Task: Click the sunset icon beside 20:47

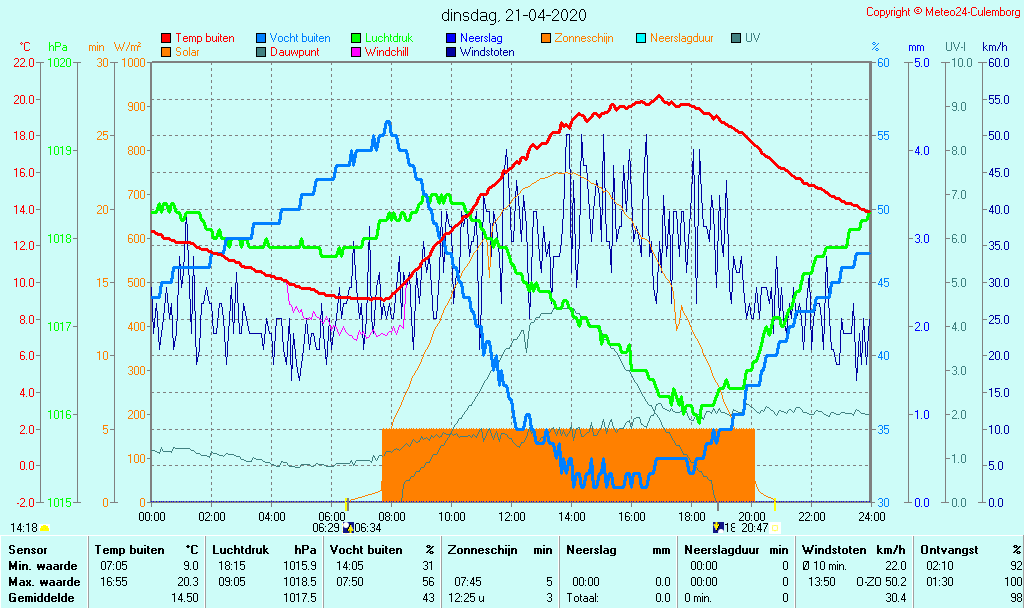Action: (x=776, y=527)
